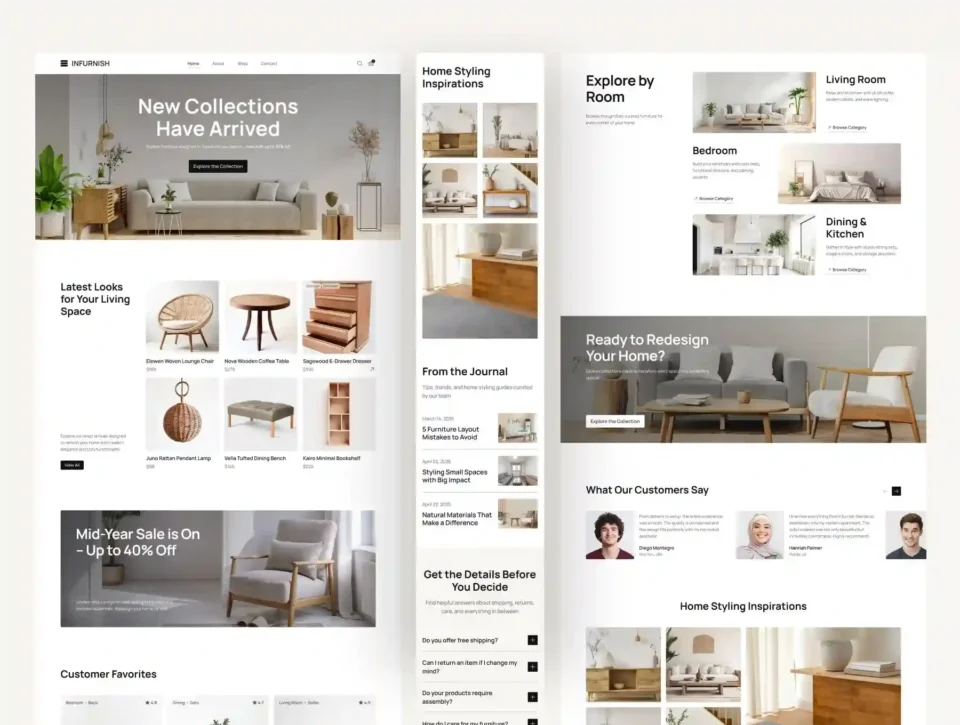The height and width of the screenshot is (725, 960).
Task: Click the View All button
Action: tap(72, 465)
